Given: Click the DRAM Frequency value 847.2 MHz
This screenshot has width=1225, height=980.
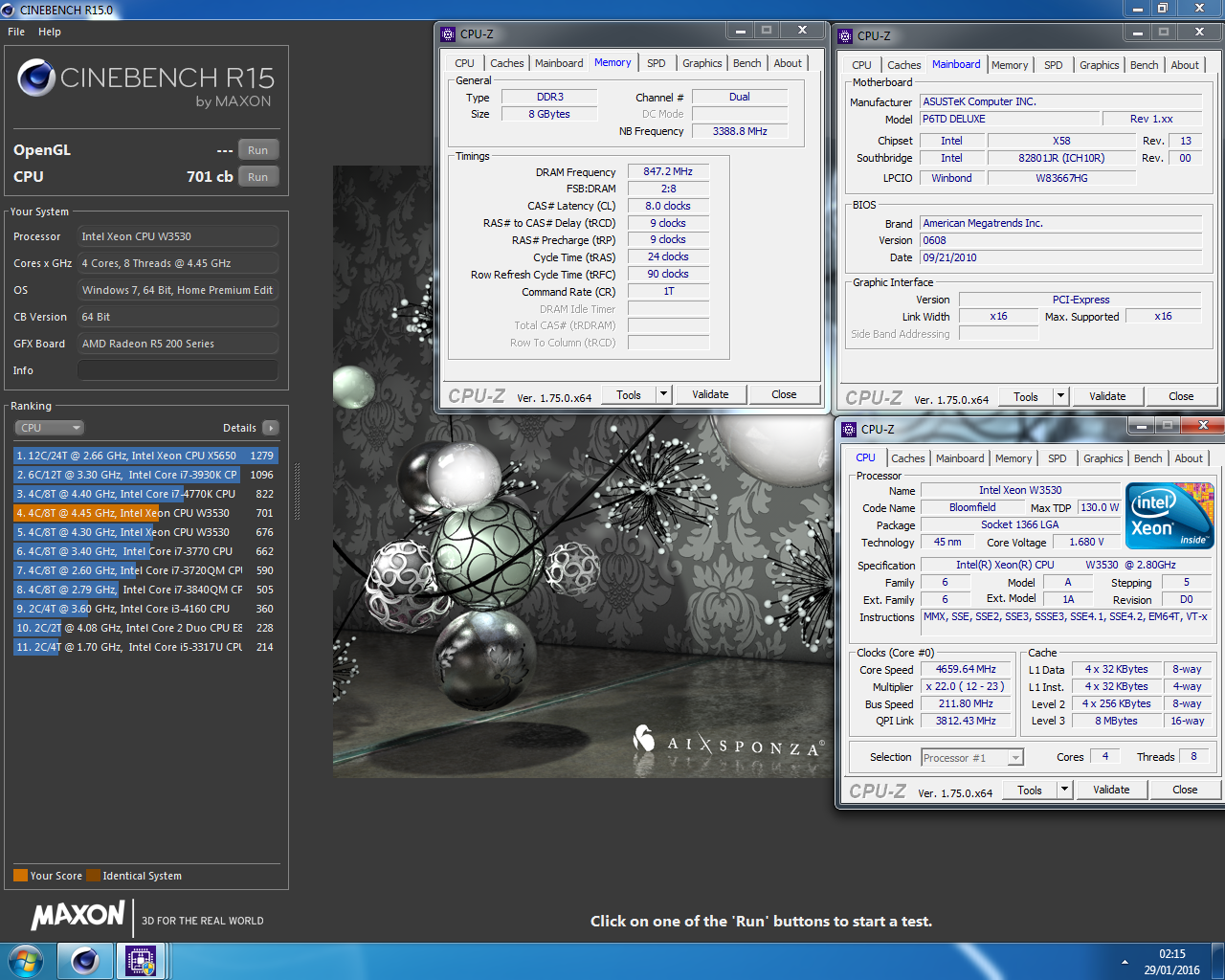Looking at the screenshot, I should point(668,171).
